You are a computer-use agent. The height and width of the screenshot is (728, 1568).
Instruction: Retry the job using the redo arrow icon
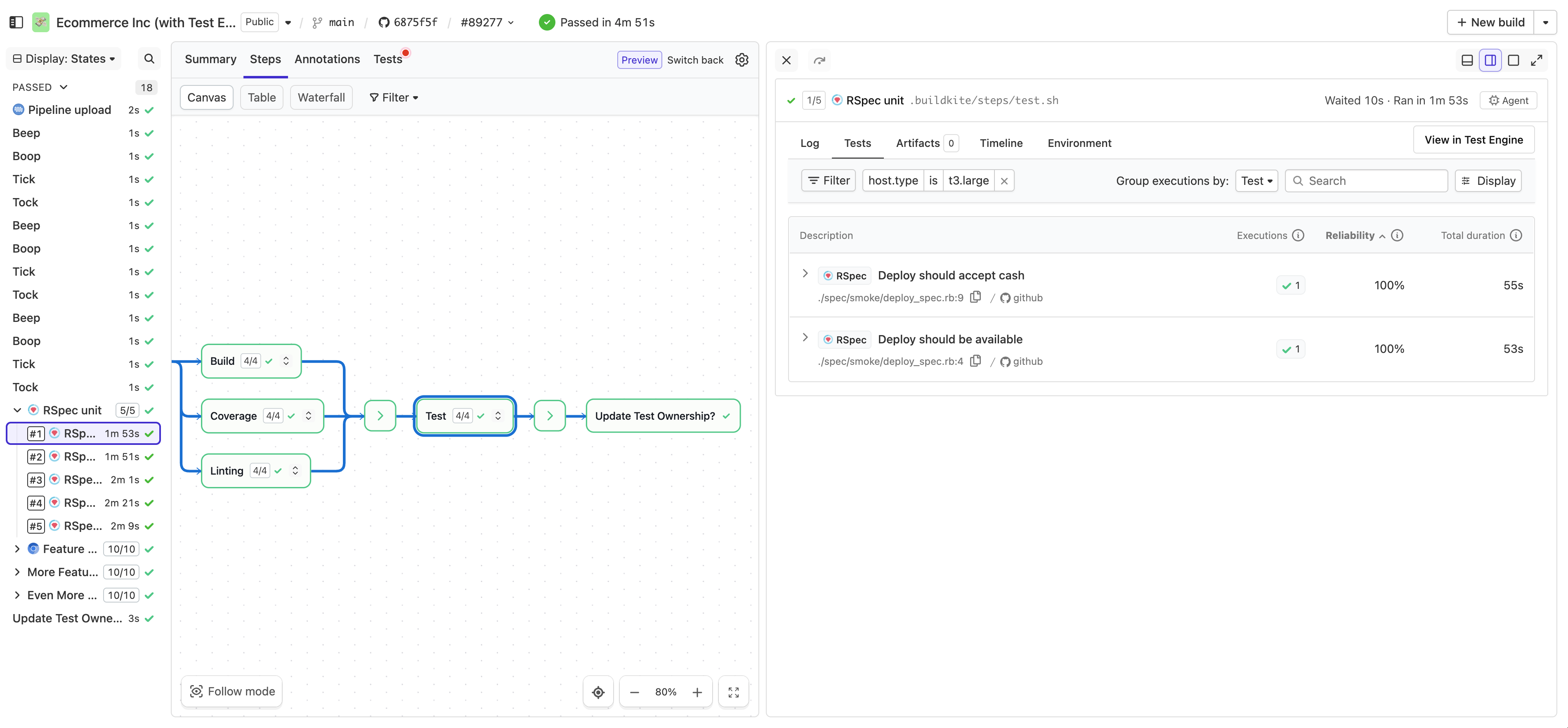pyautogui.click(x=819, y=60)
